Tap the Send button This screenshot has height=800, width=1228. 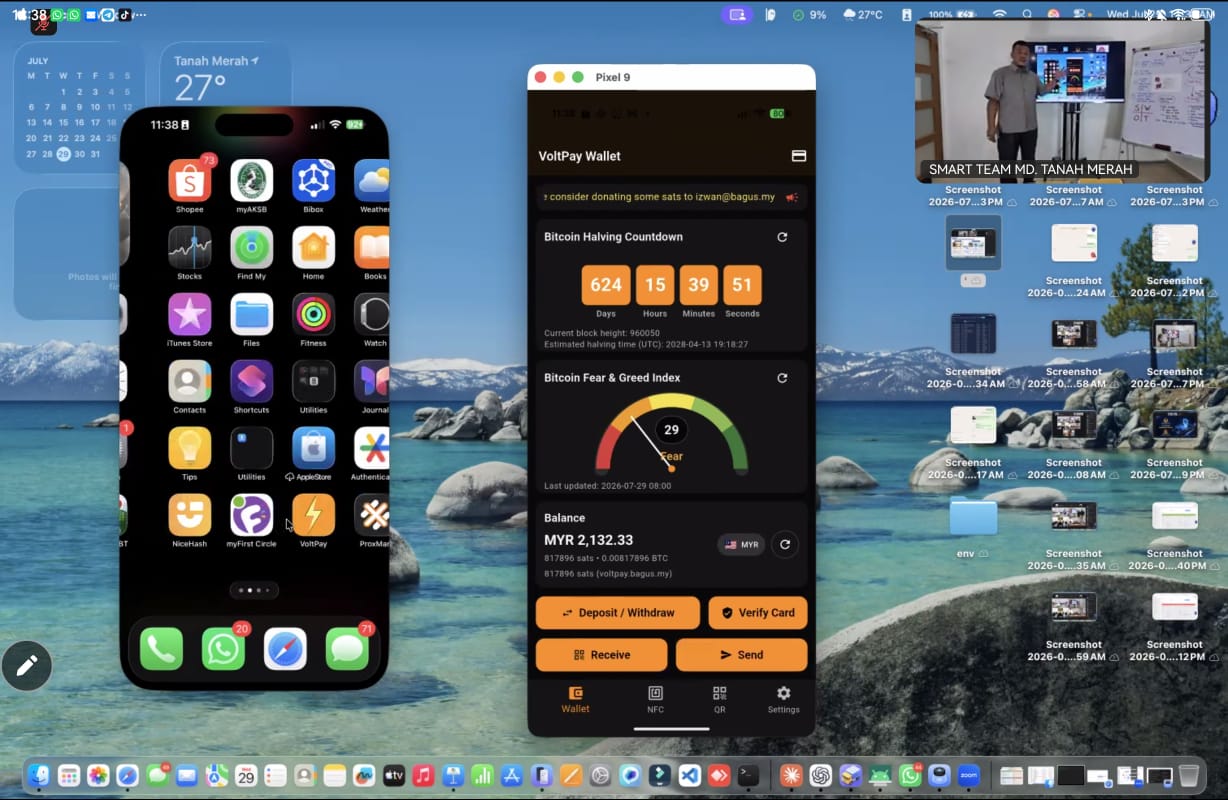point(741,655)
